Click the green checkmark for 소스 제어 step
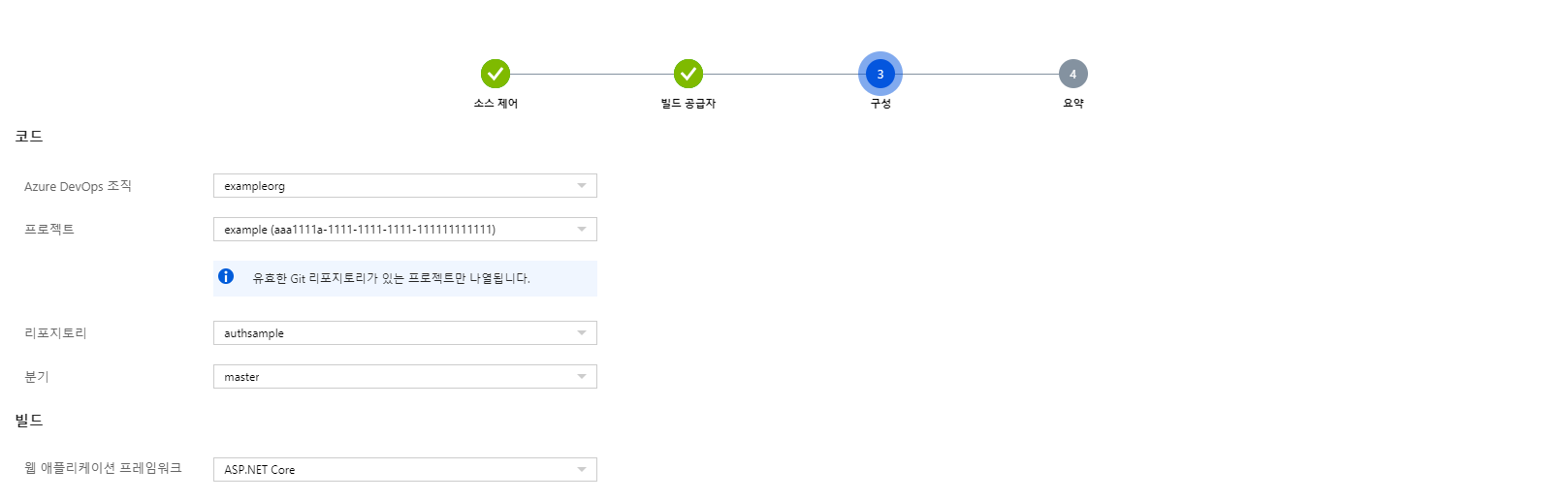 pos(496,74)
